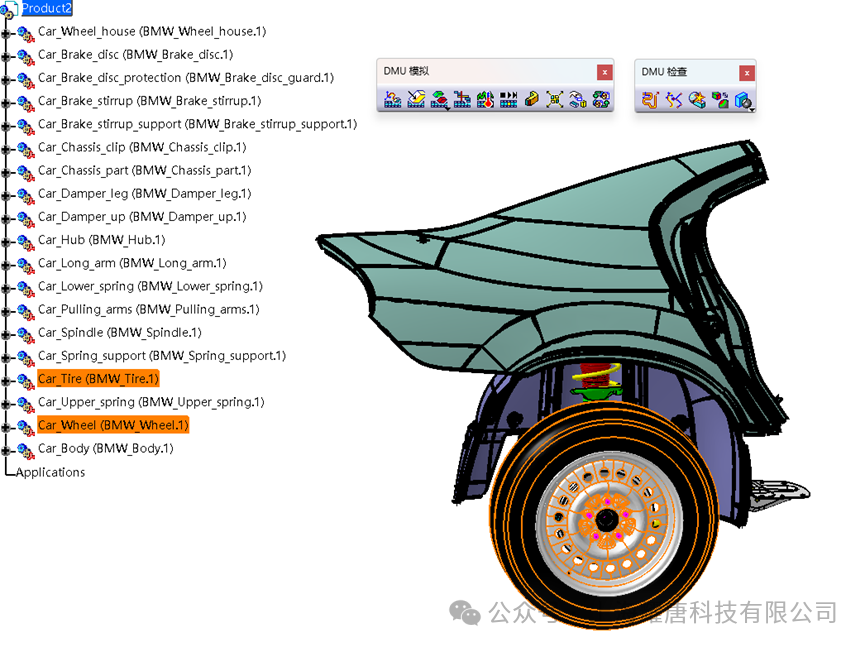Screen dimensions: 865x647
Task: Click the DMU 模拟 toolbar title
Action: (406, 71)
